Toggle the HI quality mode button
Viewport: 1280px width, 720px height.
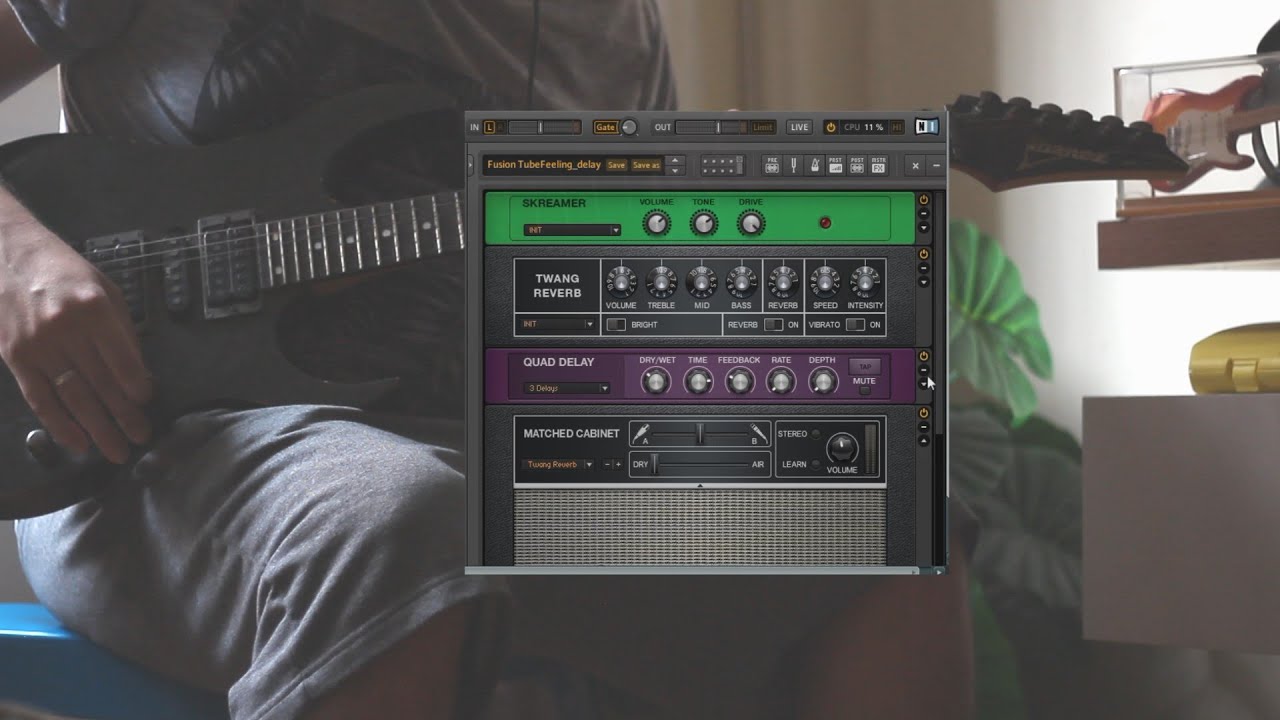(x=897, y=127)
